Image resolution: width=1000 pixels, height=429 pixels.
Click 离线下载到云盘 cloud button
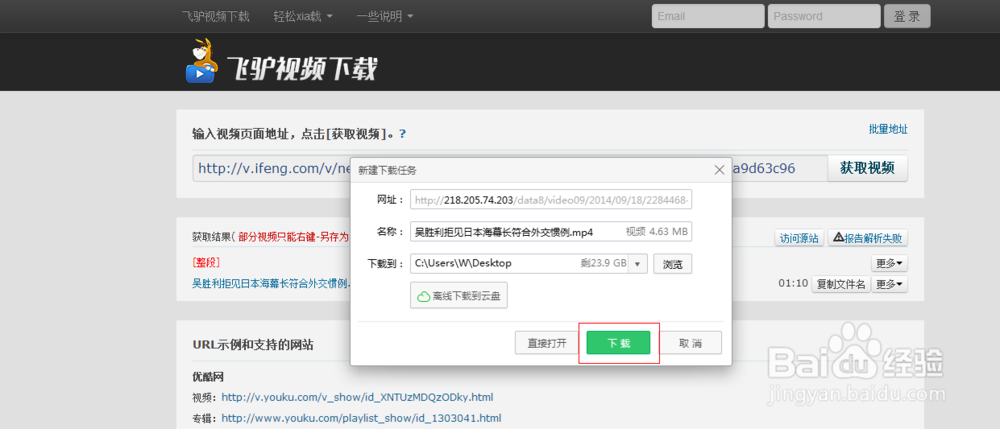pos(459,296)
